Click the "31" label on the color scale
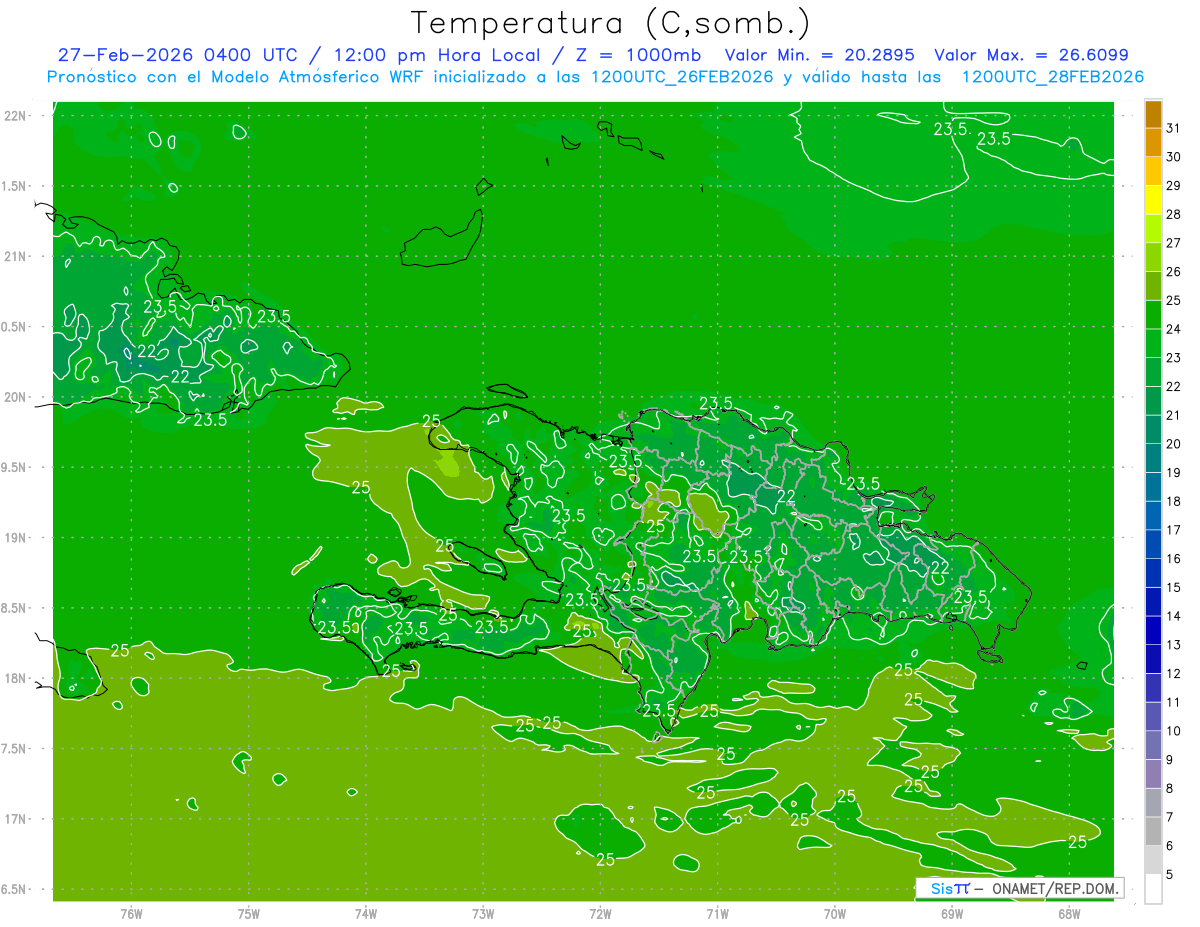 click(x=1174, y=128)
